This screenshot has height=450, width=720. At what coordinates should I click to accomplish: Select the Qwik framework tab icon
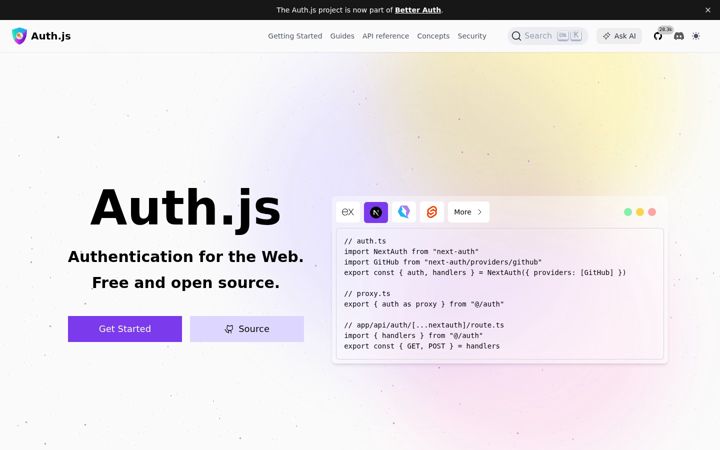[x=404, y=212]
